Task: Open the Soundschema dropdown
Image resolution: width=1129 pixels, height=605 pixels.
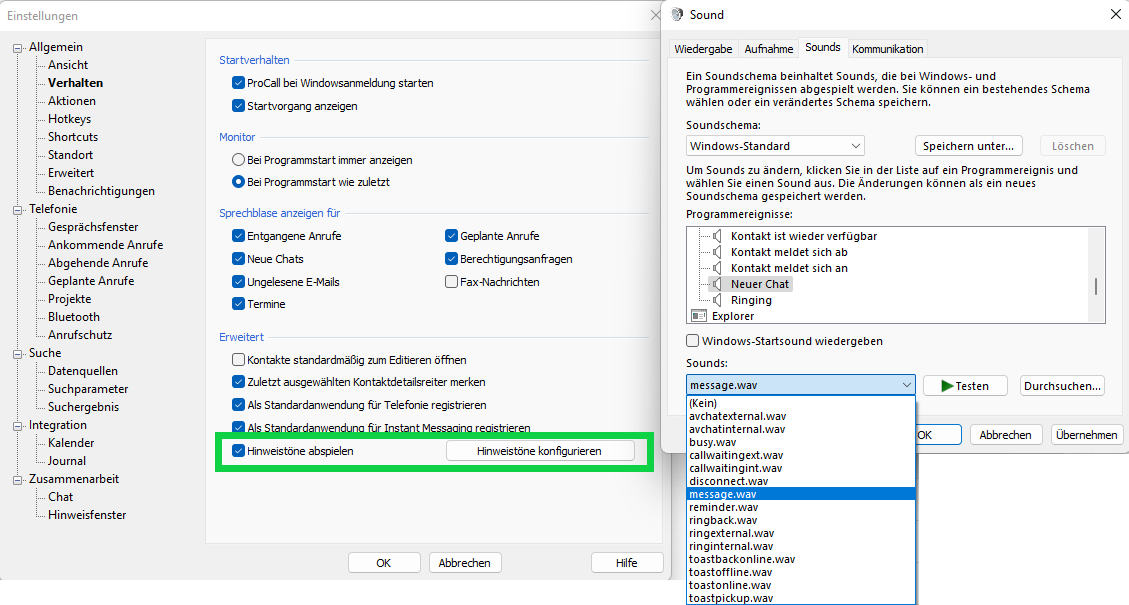Action: (775, 146)
